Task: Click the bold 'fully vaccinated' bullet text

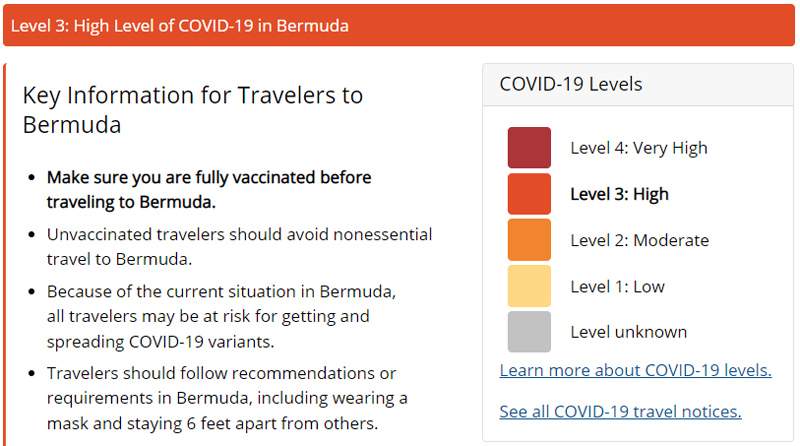Action: 208,189
